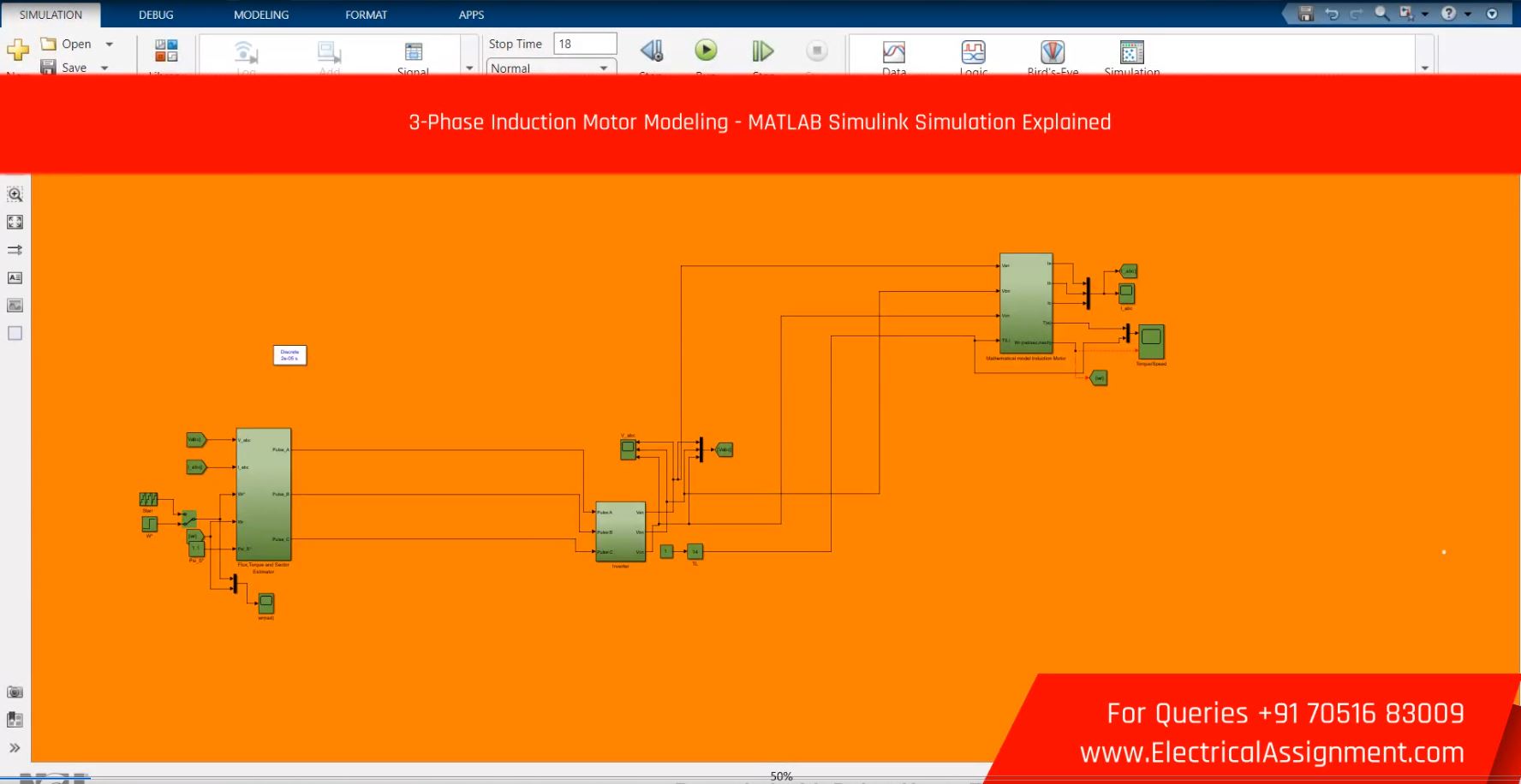Viewport: 1521px width, 784px height.
Task: Expand the Open dropdown arrow
Action: [109, 44]
